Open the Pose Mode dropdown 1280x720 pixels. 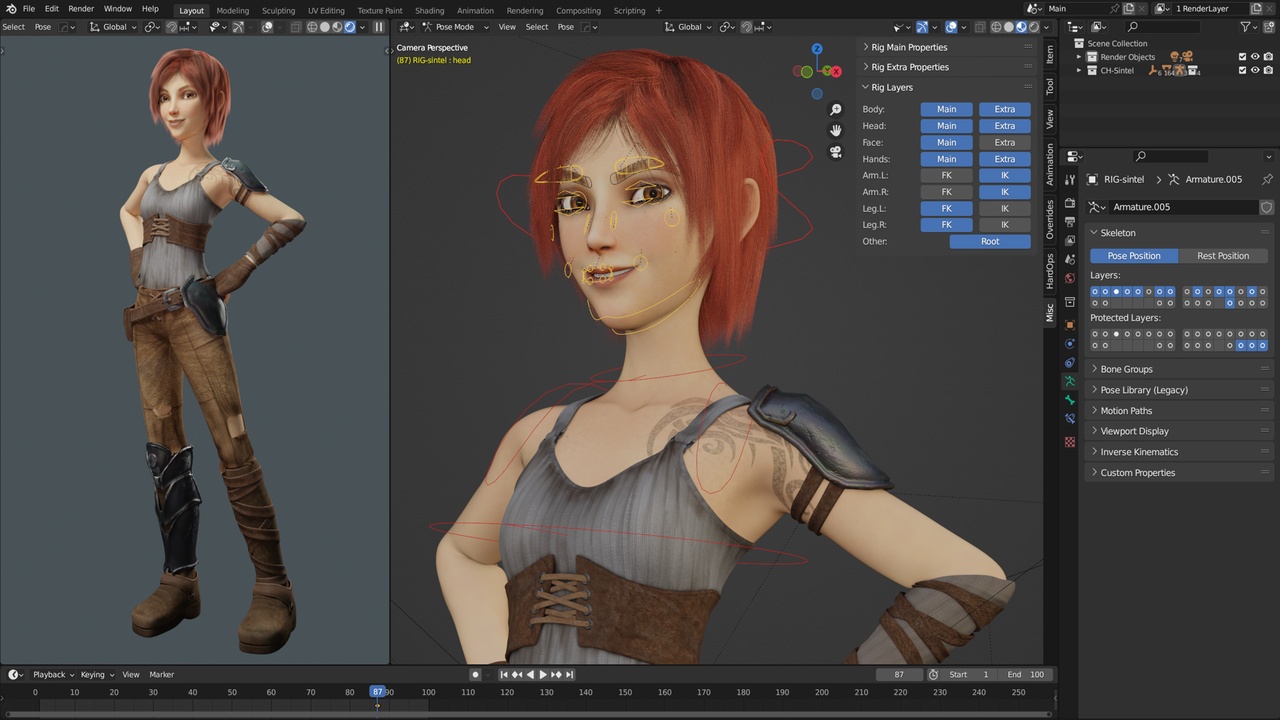[x=455, y=27]
